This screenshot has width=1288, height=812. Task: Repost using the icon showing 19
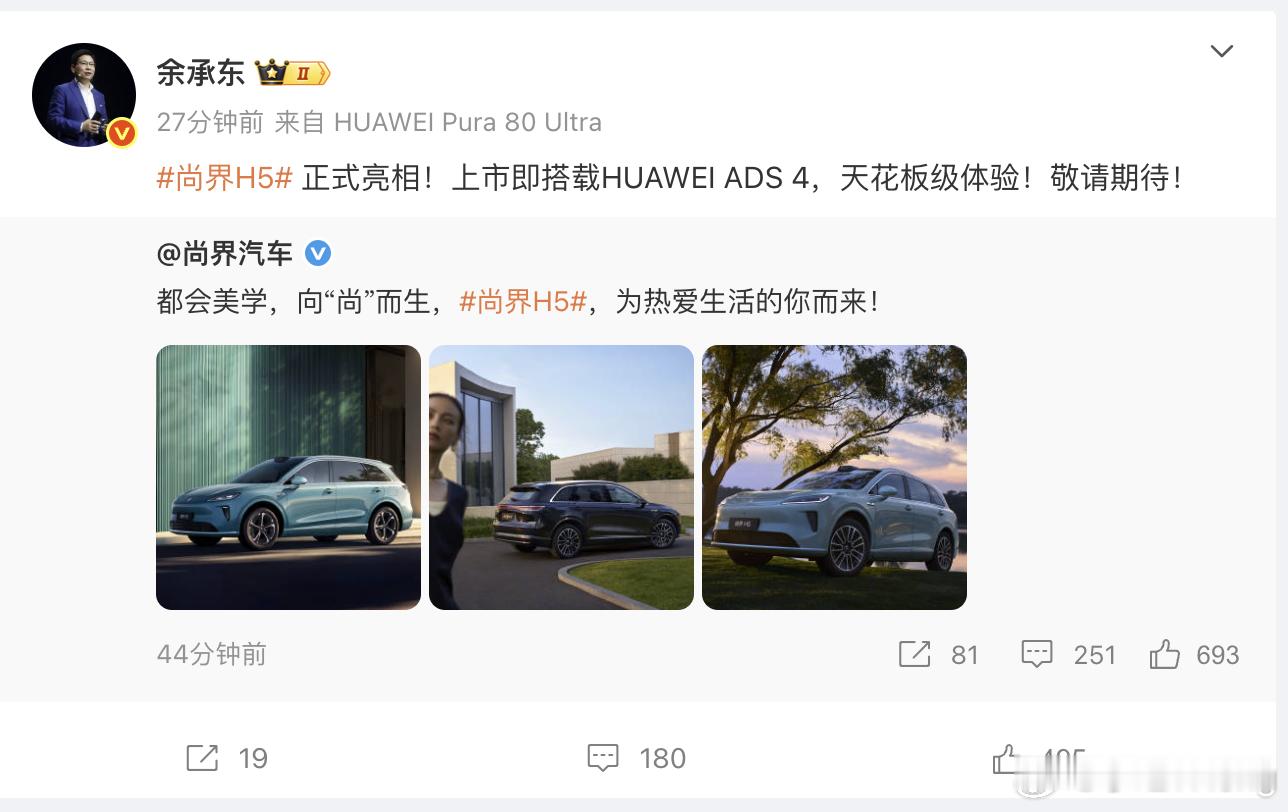pyautogui.click(x=202, y=758)
